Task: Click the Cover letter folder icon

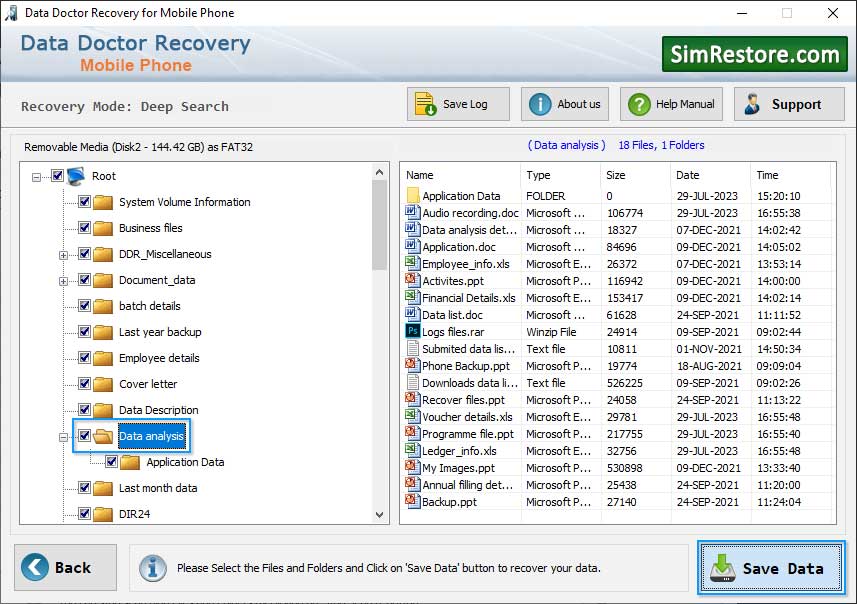Action: point(103,384)
